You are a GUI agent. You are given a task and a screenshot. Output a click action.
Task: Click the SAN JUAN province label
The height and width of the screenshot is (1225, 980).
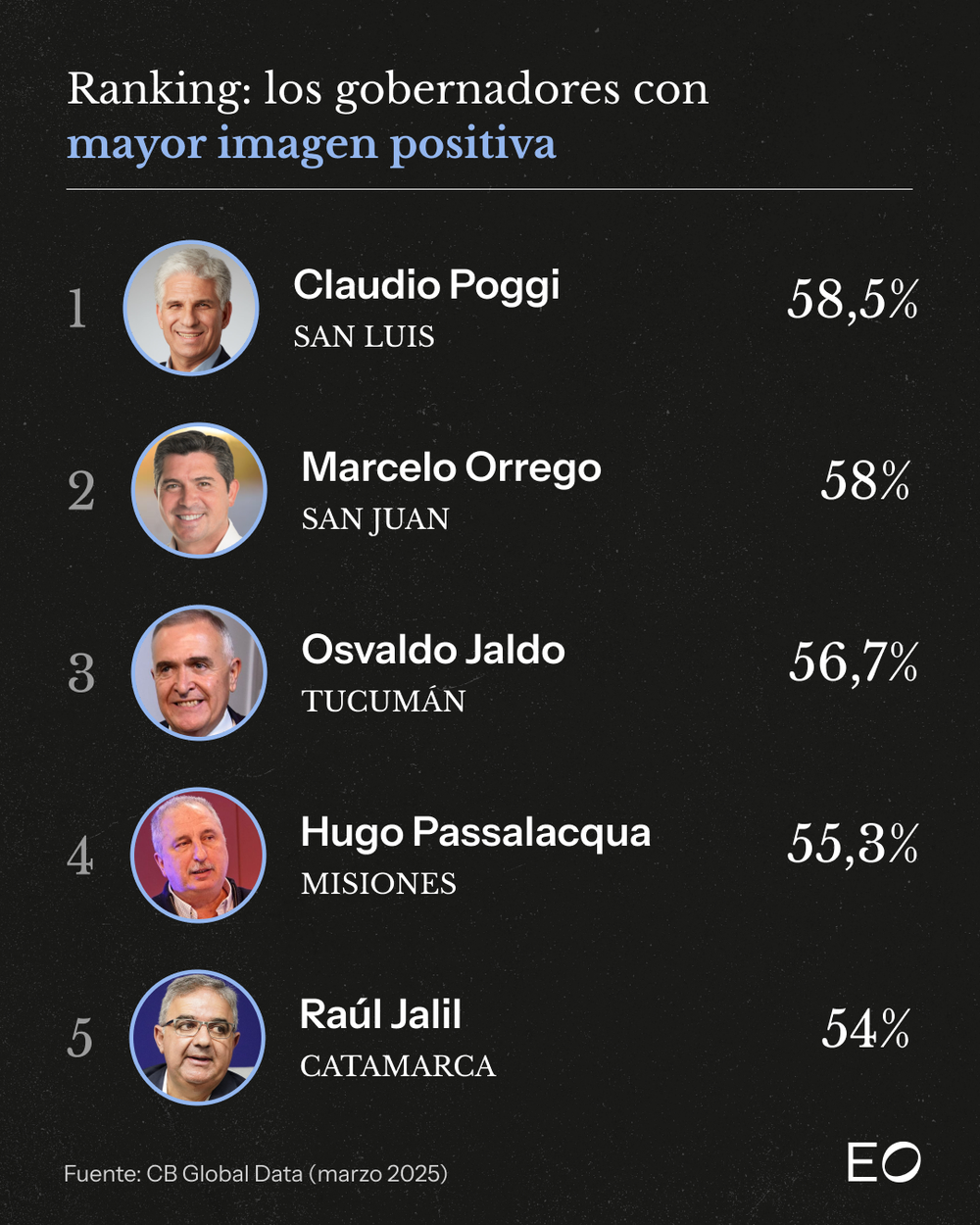375,519
